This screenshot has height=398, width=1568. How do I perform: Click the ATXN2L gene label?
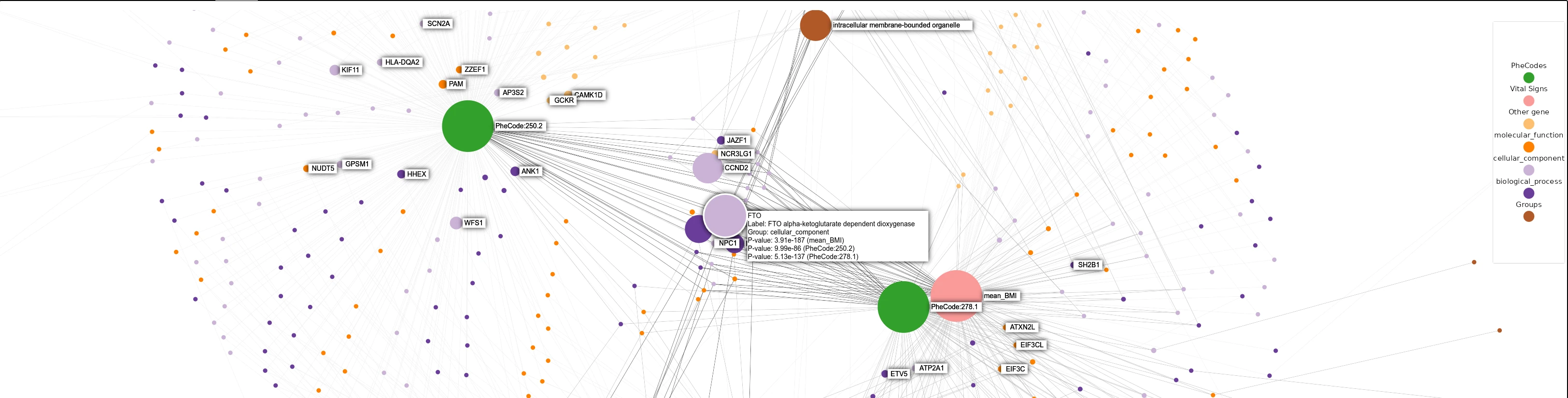1022,327
